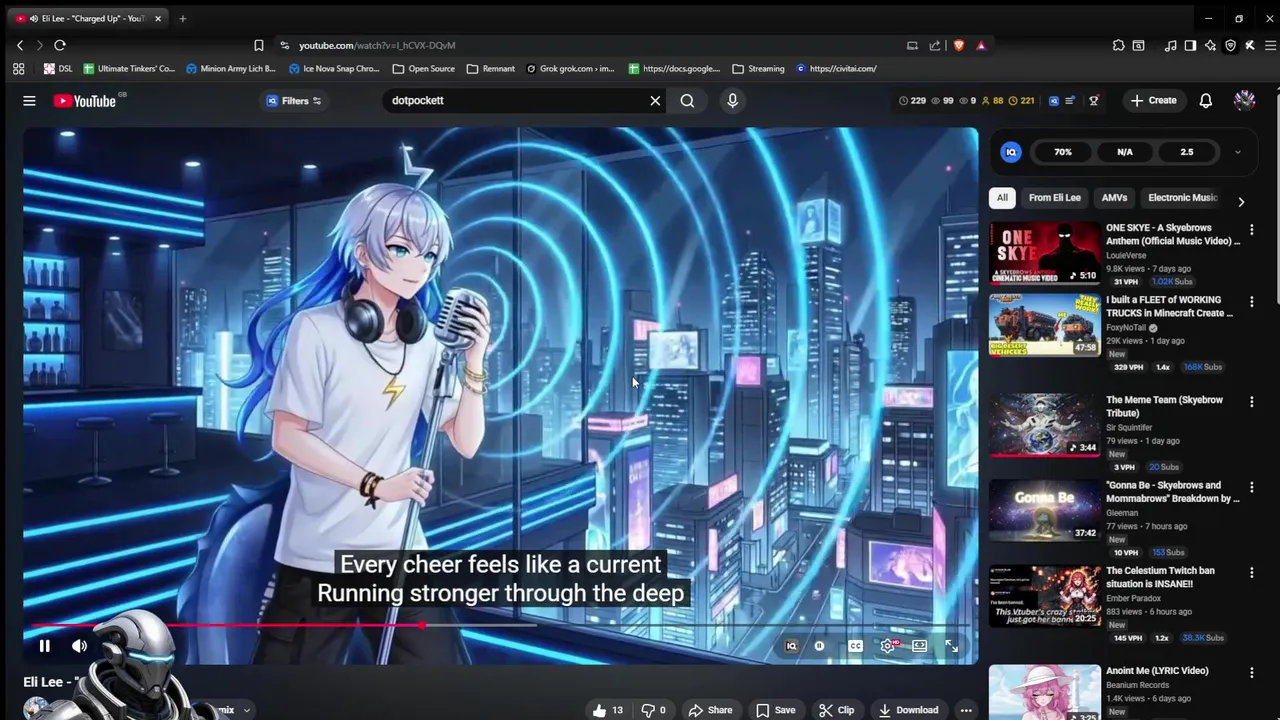Go back in browser history
This screenshot has height=720, width=1280.
tap(20, 45)
